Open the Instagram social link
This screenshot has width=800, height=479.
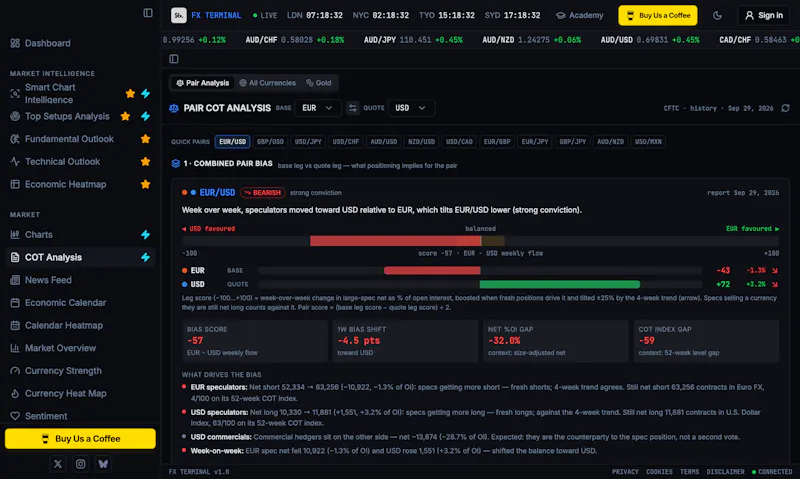pos(81,464)
